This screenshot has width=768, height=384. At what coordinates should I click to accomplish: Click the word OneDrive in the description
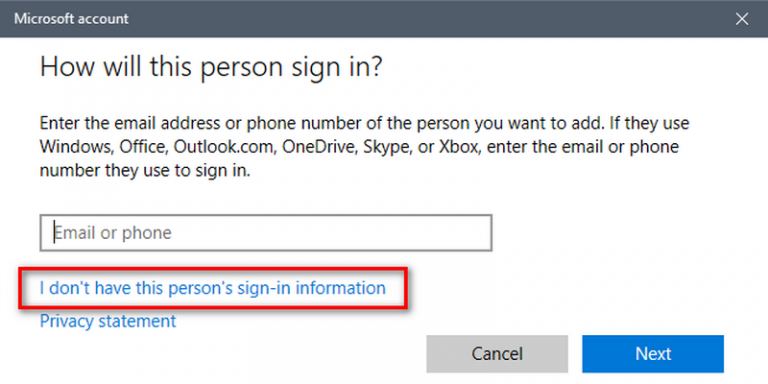coord(321,147)
